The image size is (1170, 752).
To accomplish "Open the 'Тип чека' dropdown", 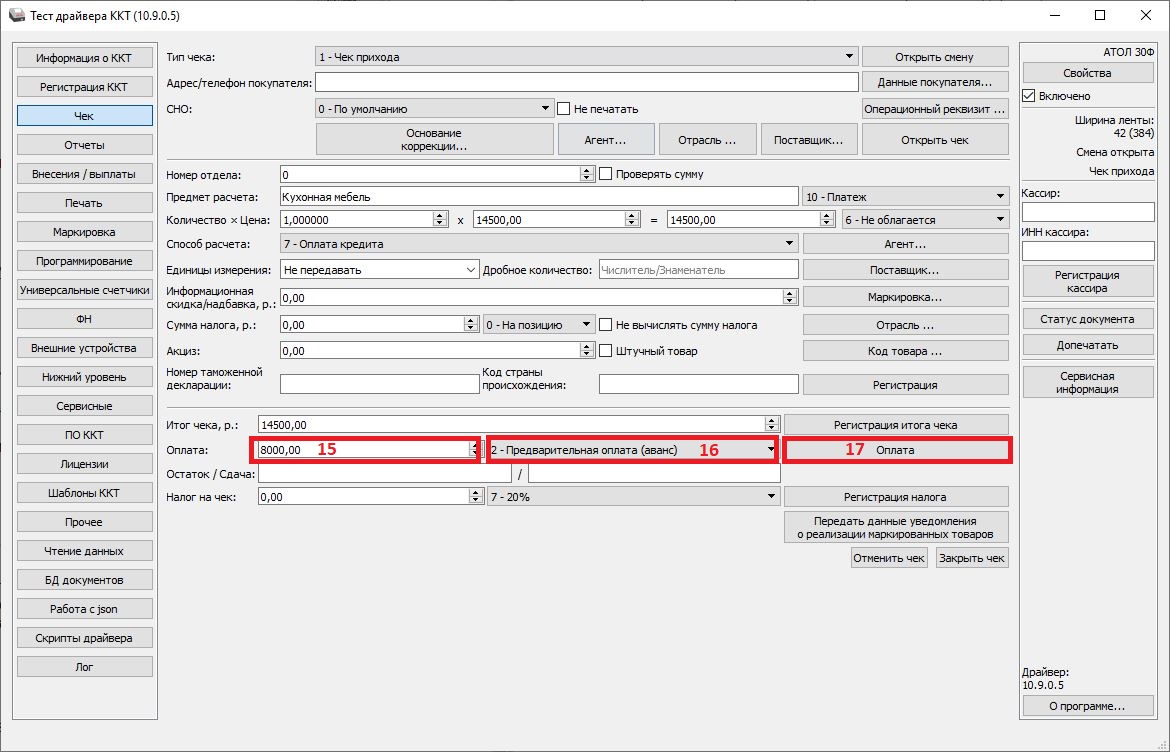I will click(x=848, y=57).
